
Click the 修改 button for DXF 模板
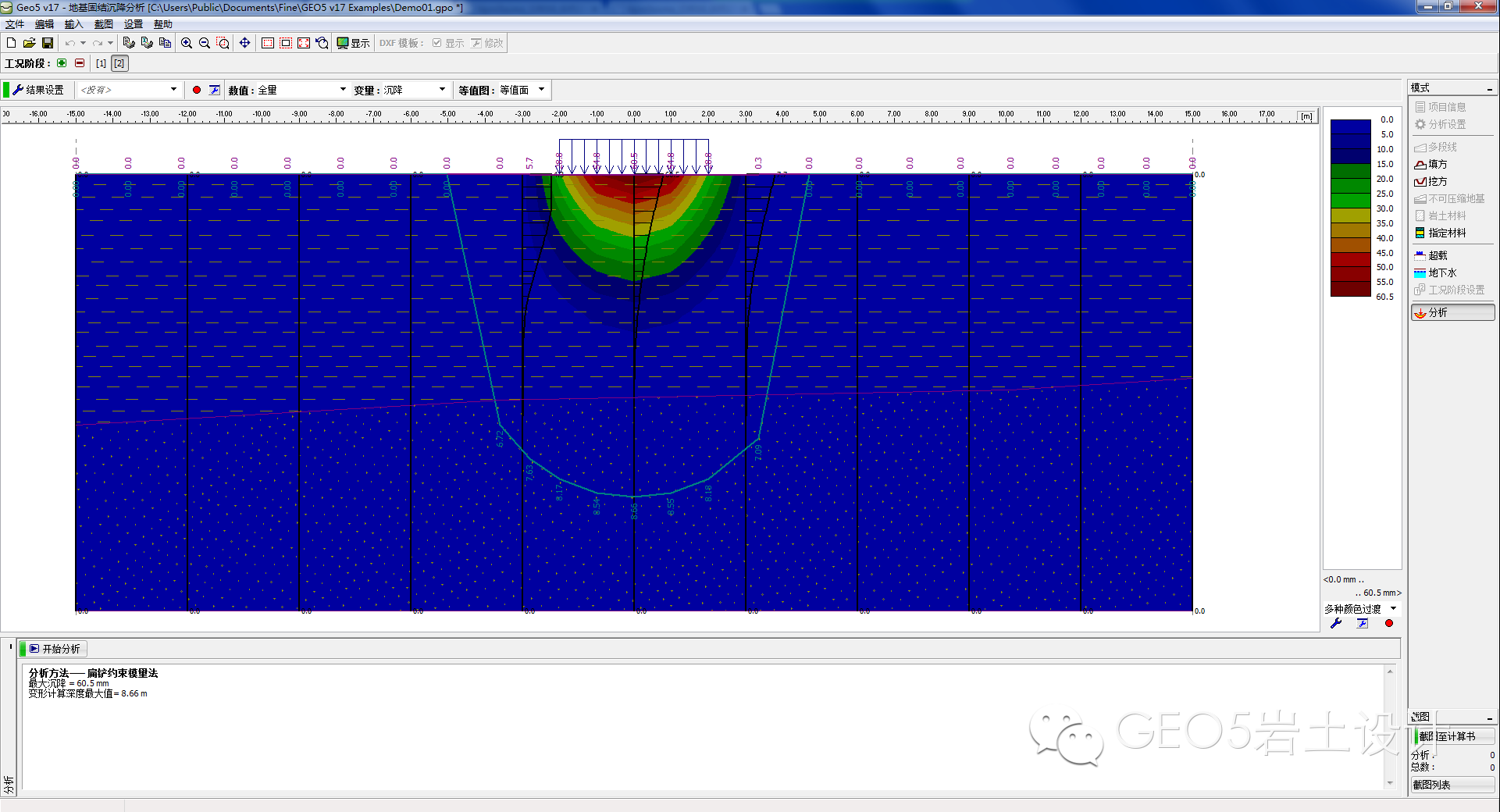pos(488,43)
